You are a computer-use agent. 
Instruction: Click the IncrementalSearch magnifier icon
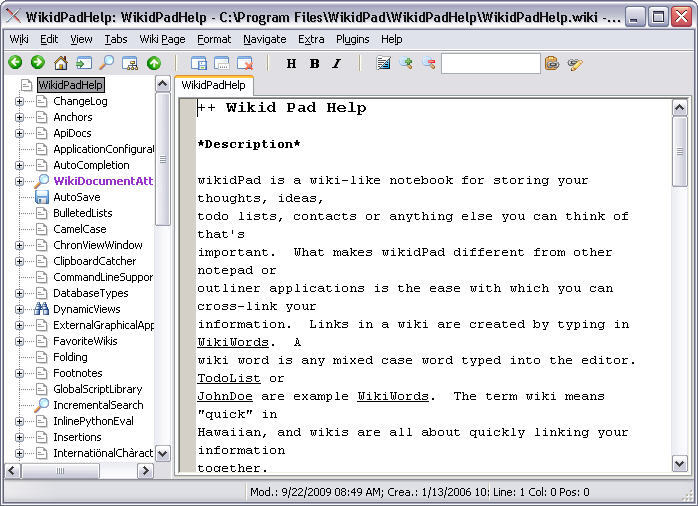pyautogui.click(x=41, y=405)
